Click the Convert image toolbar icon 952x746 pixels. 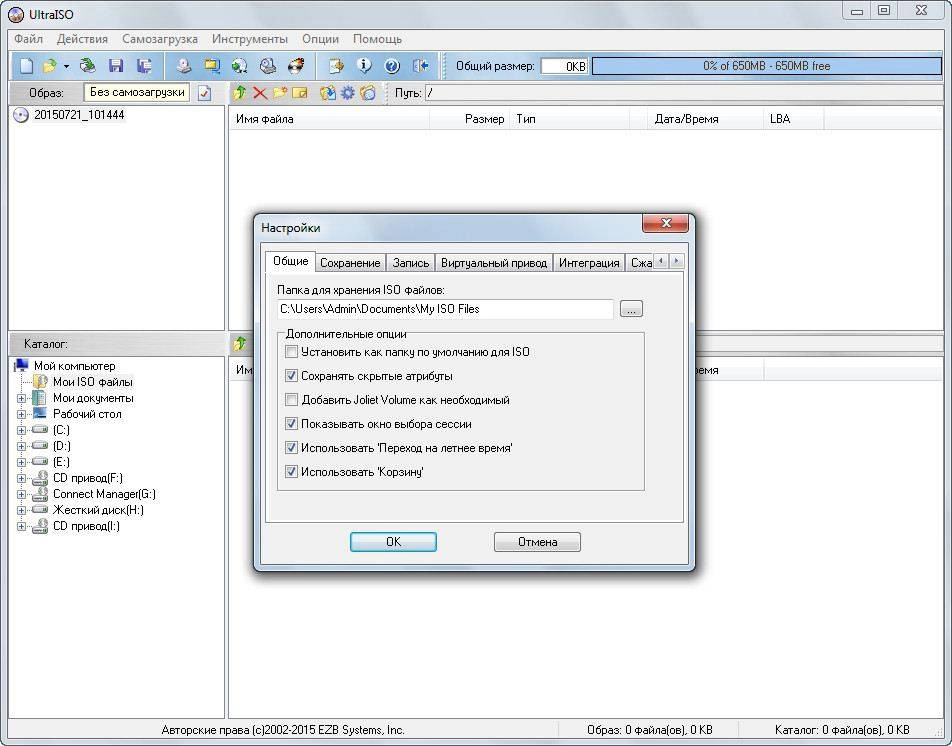(240, 66)
